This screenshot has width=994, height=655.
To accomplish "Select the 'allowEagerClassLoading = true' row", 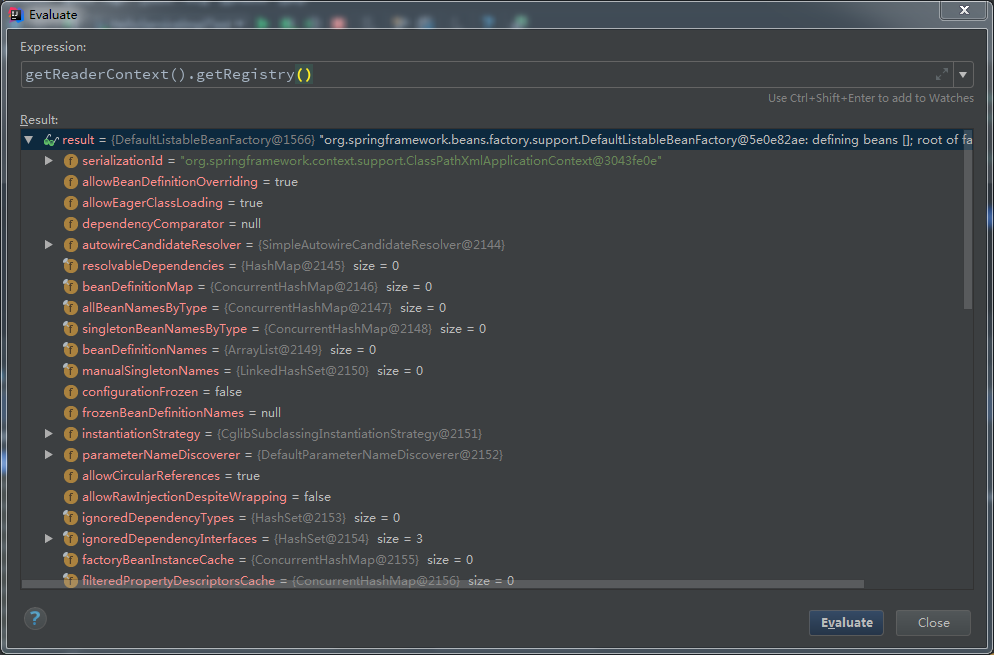I will 172,203.
